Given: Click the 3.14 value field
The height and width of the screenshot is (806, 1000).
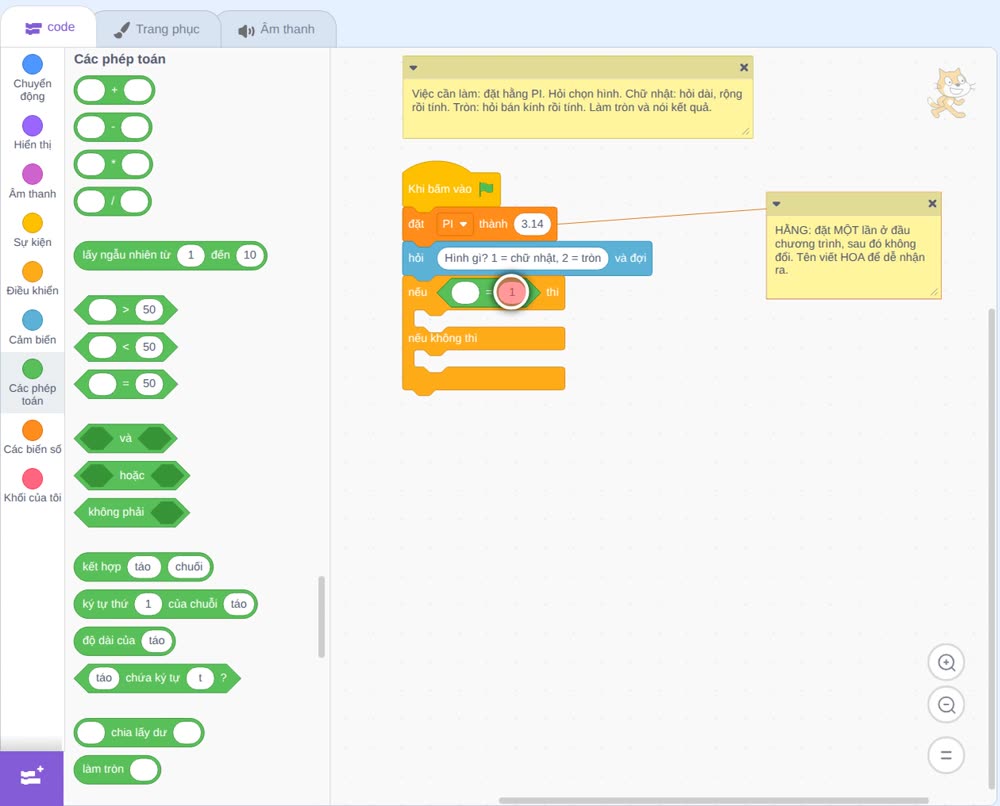Looking at the screenshot, I should tap(532, 224).
